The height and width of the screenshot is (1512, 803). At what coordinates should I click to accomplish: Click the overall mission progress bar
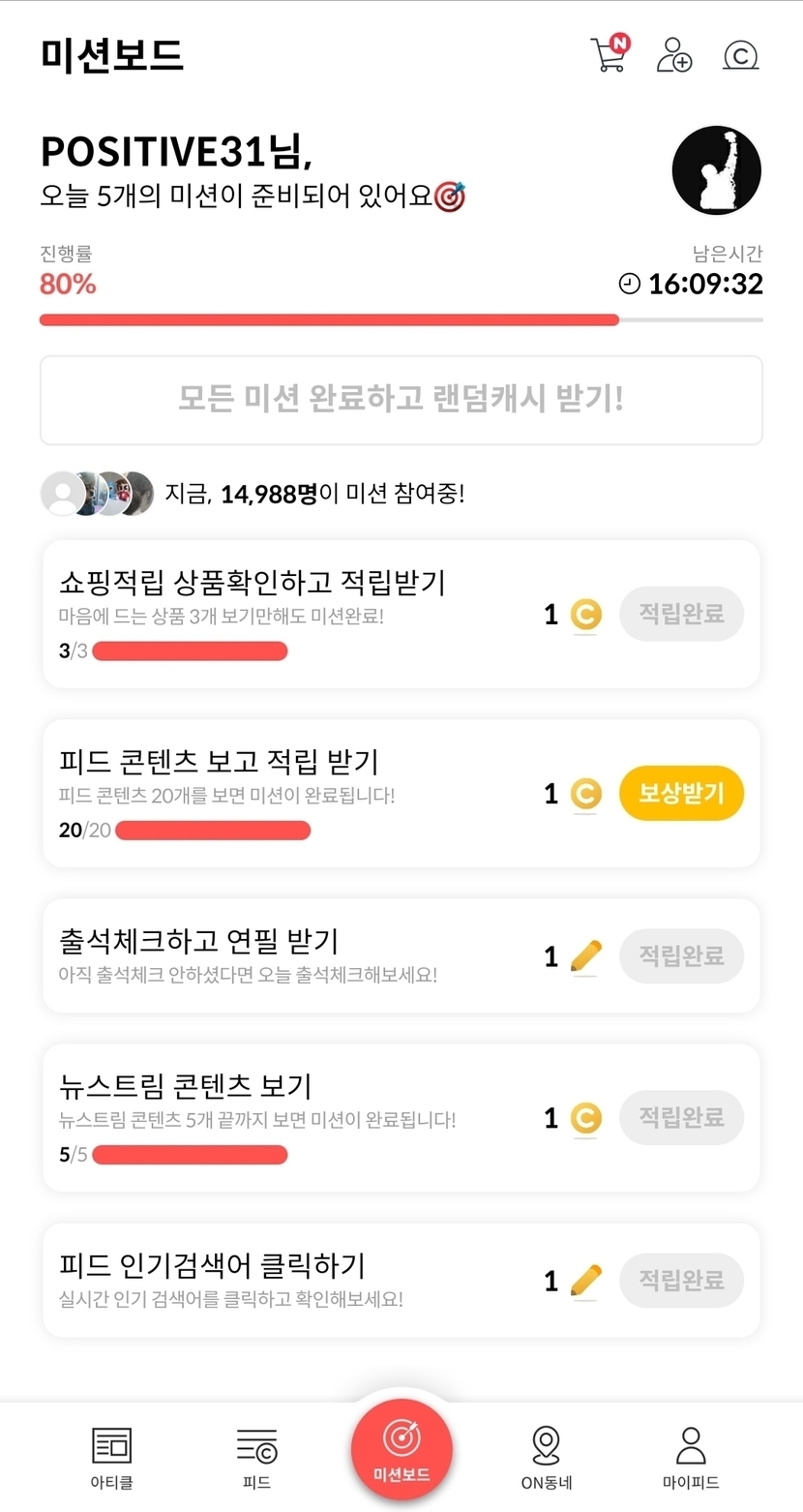pos(401,319)
